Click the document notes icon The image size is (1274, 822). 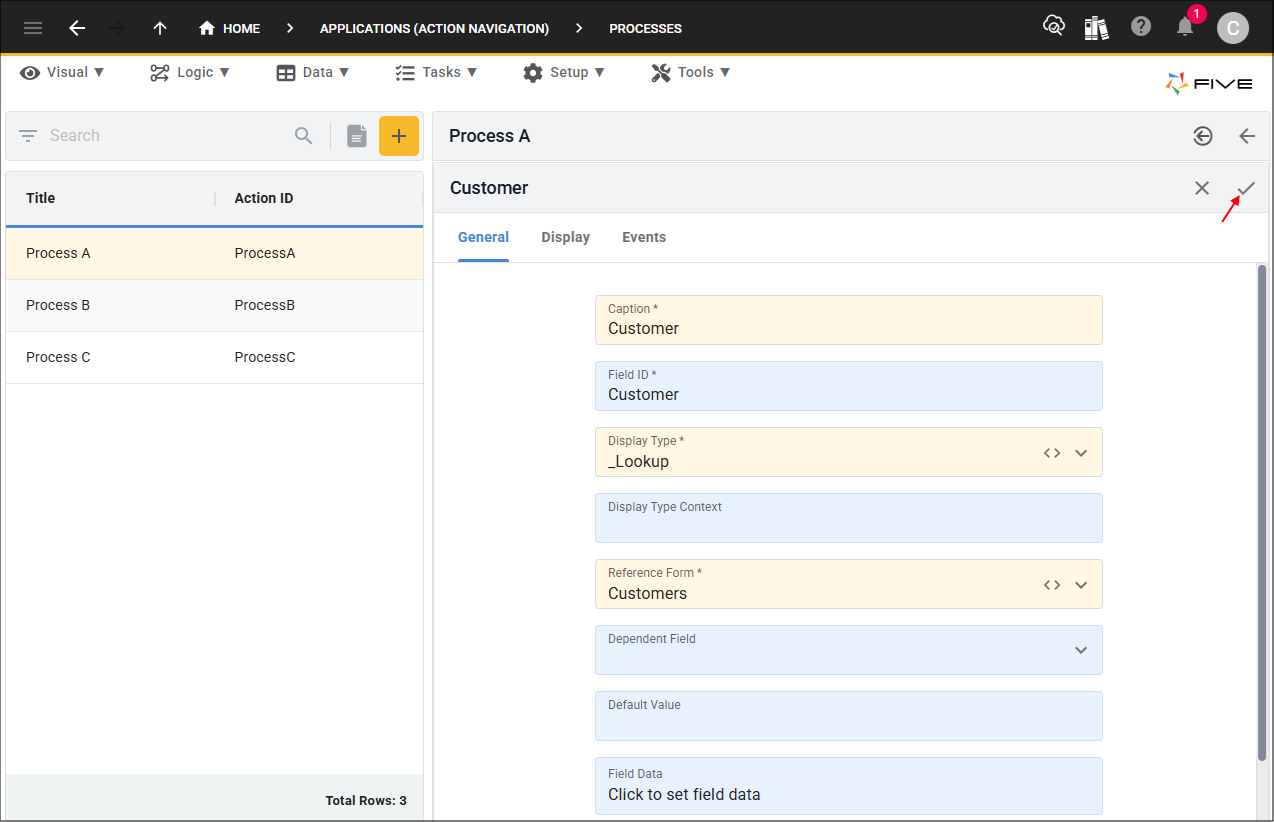coord(357,136)
